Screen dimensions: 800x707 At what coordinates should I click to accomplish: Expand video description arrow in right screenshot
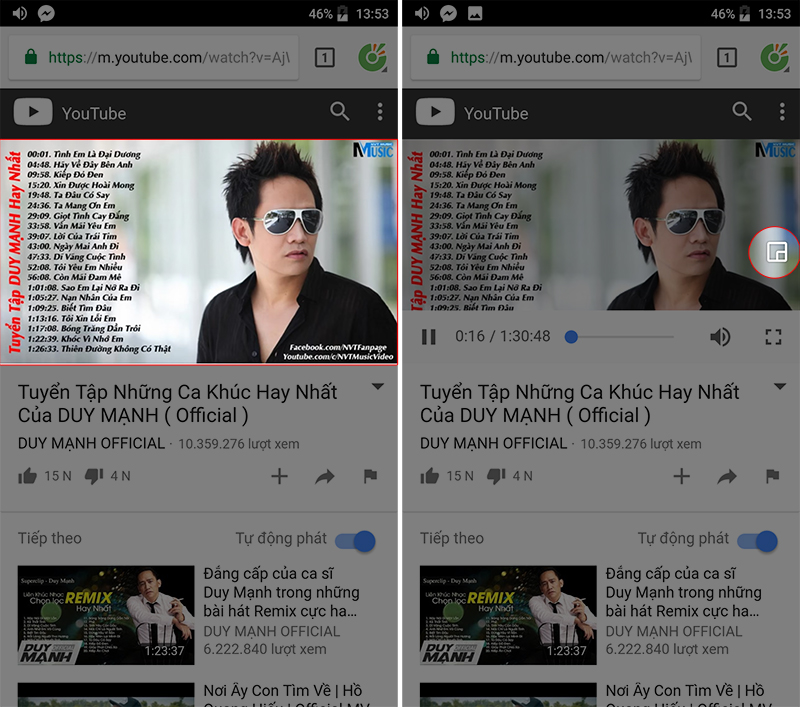click(780, 387)
